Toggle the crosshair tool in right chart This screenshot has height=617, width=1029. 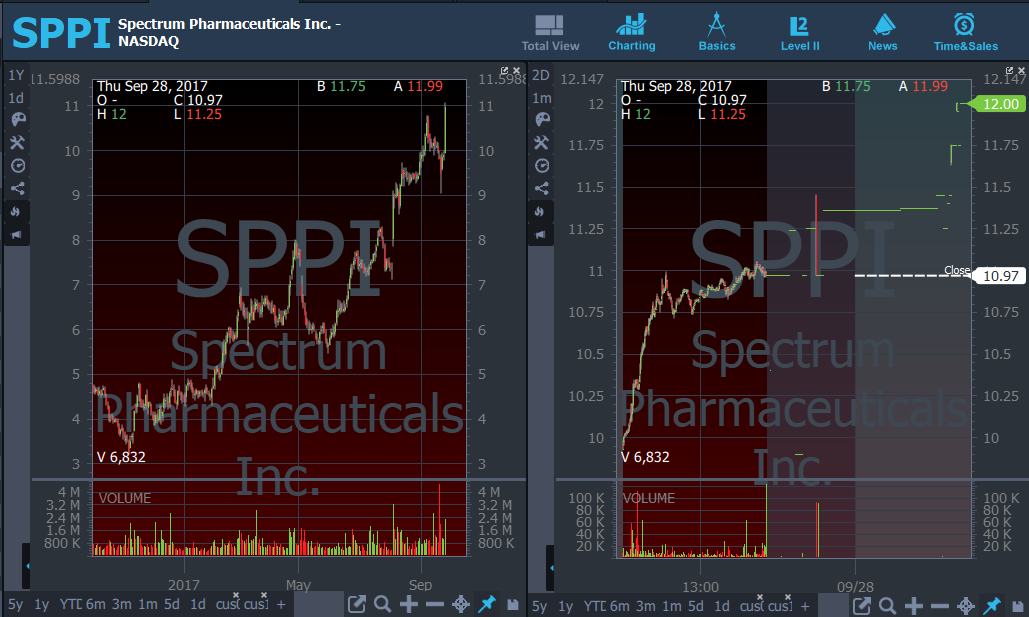pyautogui.click(x=965, y=606)
